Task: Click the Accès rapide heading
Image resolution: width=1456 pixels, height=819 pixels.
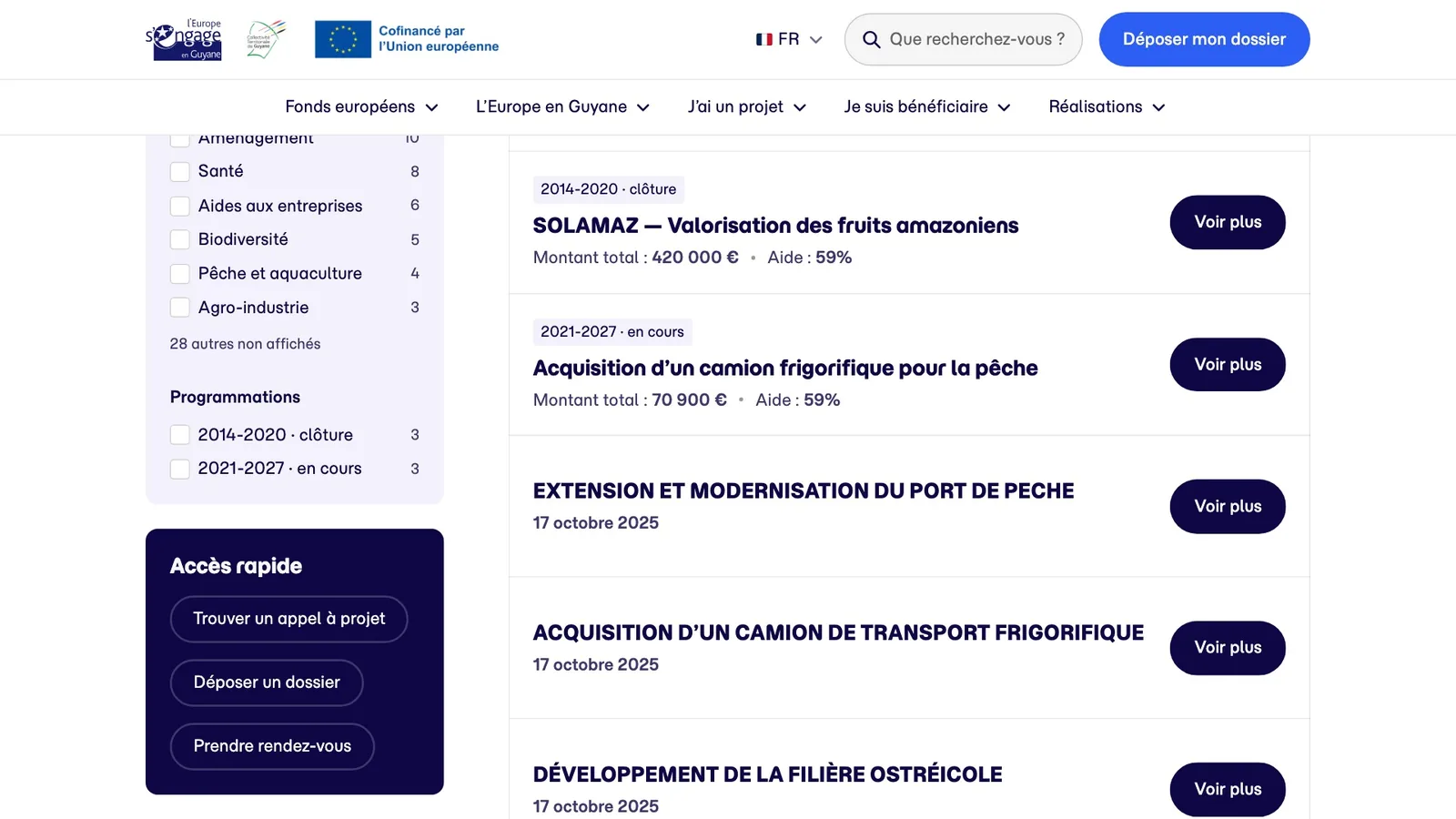Action: (236, 566)
